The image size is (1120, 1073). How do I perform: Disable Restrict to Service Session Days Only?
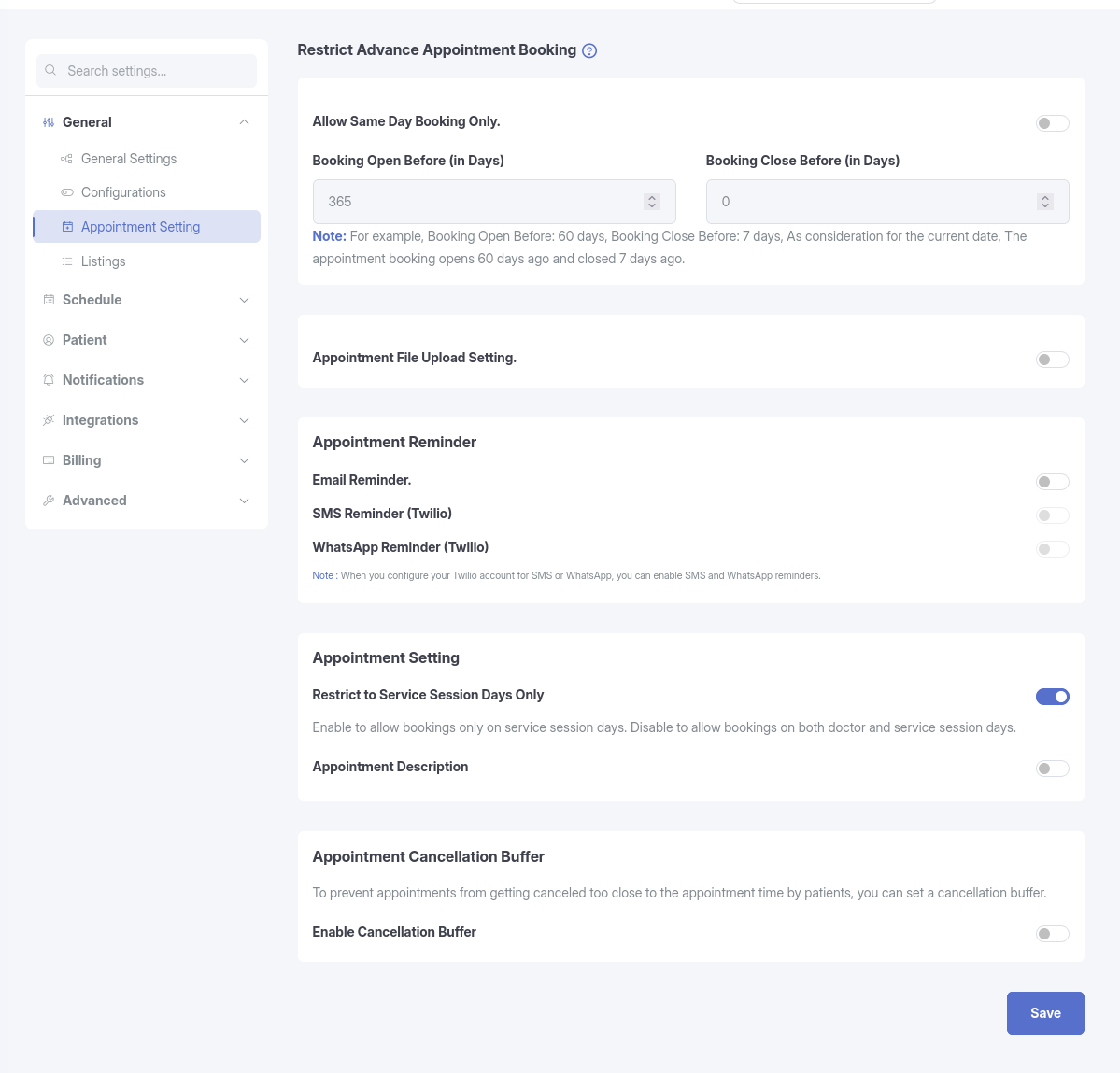pos(1052,696)
